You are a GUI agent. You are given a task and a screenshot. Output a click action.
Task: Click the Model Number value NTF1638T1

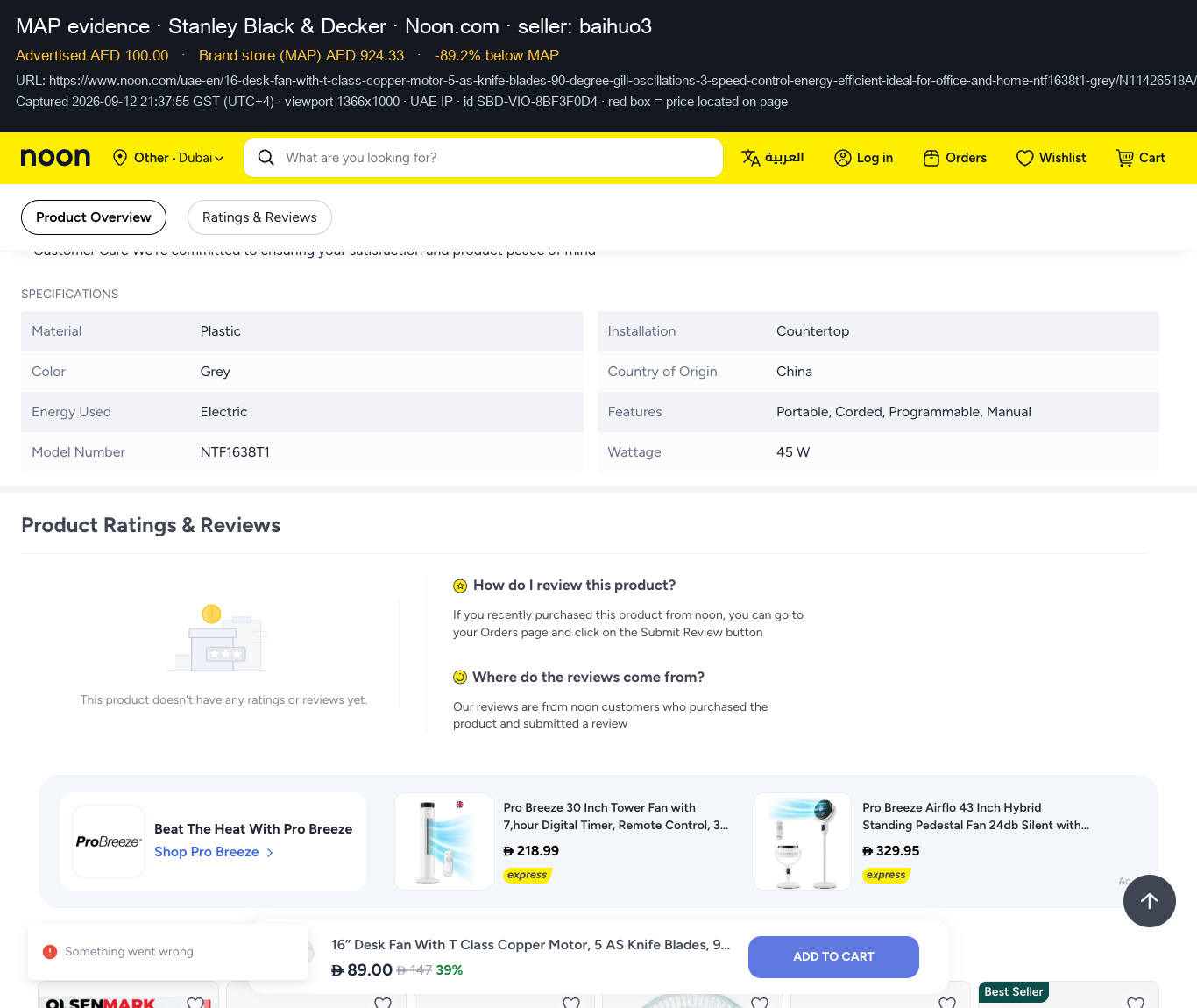(x=235, y=452)
